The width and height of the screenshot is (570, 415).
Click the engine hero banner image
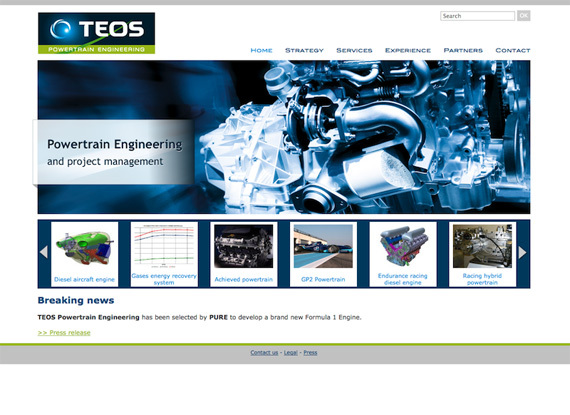pos(284,137)
